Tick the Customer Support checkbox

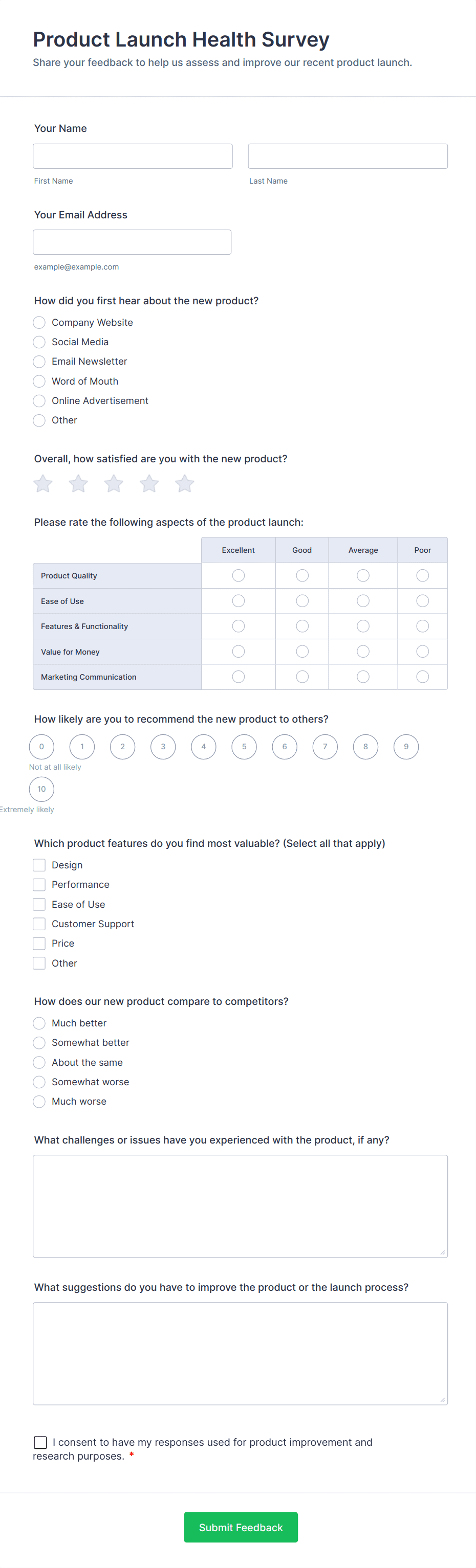point(39,924)
